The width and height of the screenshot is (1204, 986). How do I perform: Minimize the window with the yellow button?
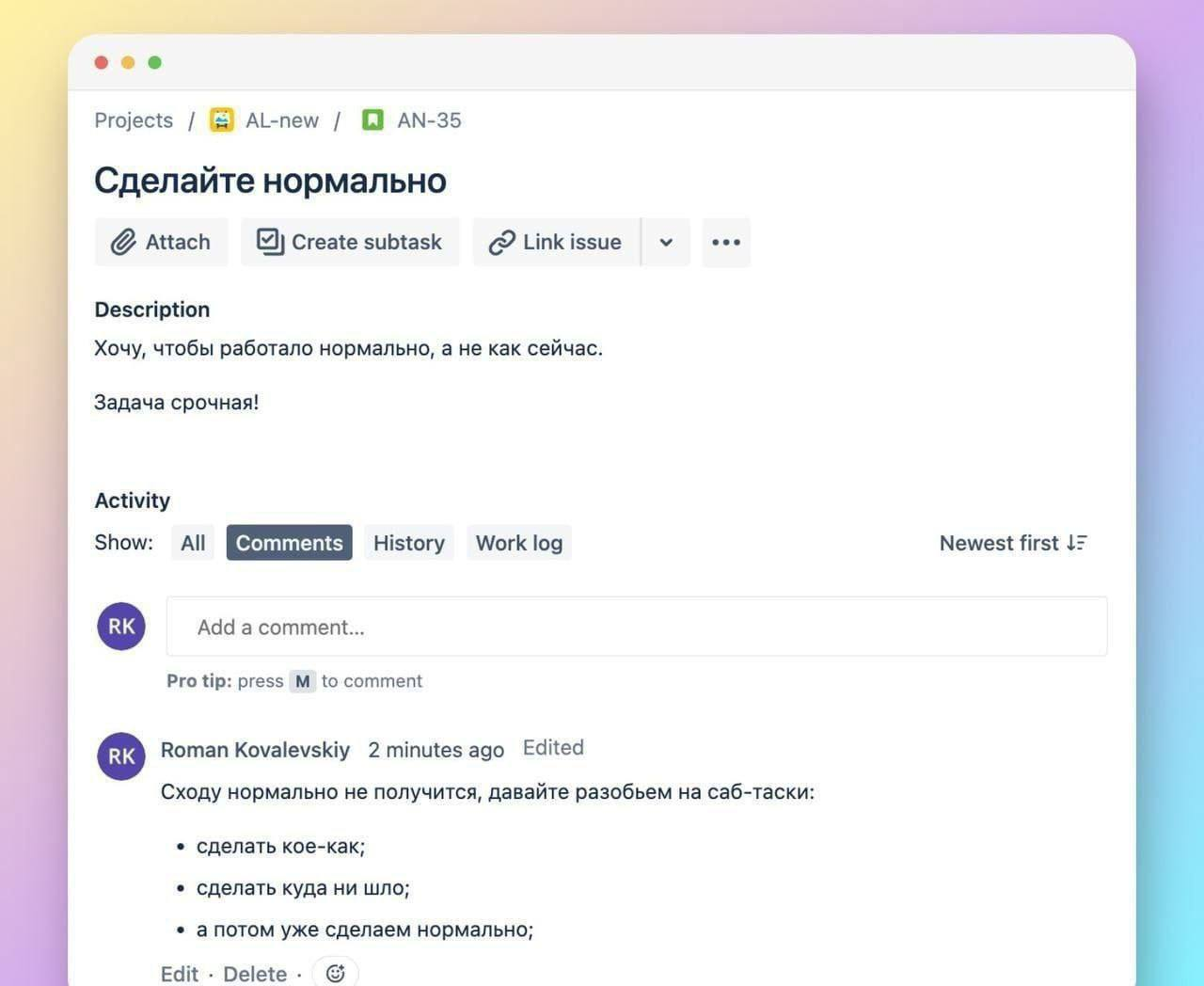click(128, 62)
